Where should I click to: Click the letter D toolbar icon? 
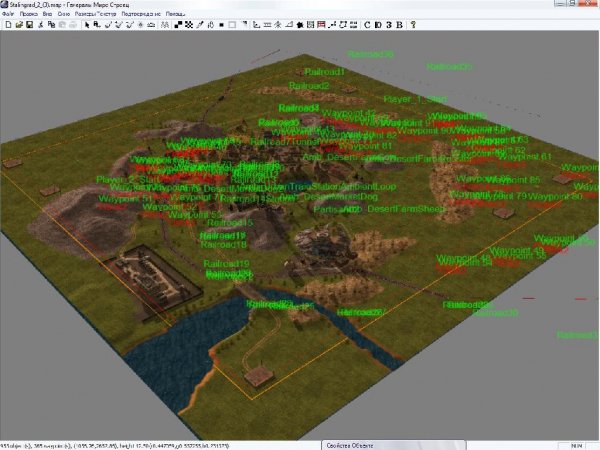point(378,25)
